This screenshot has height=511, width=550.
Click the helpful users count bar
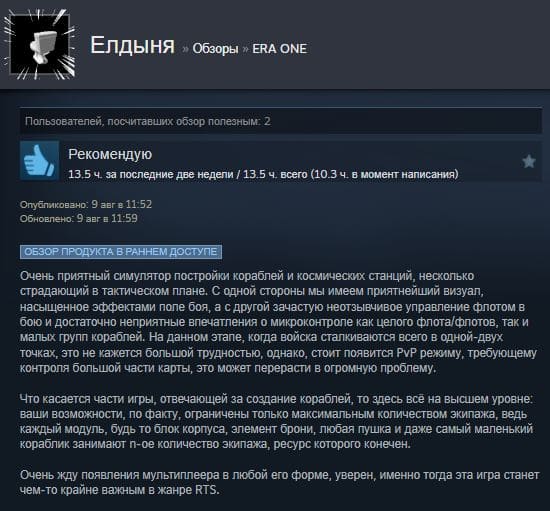pyautogui.click(x=281, y=121)
